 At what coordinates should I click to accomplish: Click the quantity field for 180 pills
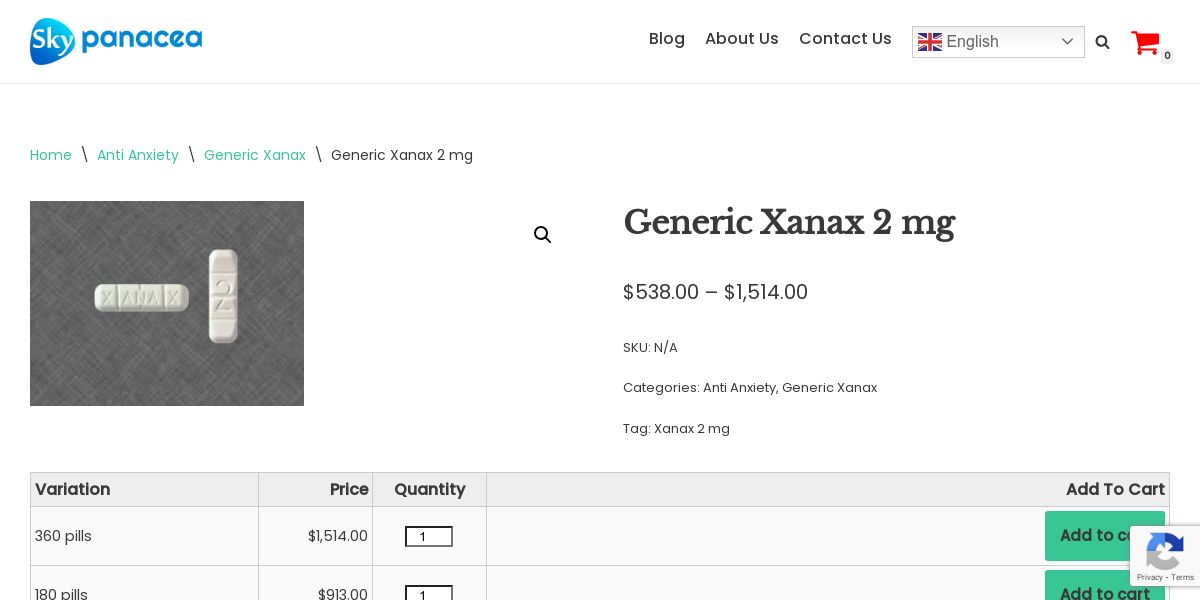click(x=428, y=594)
